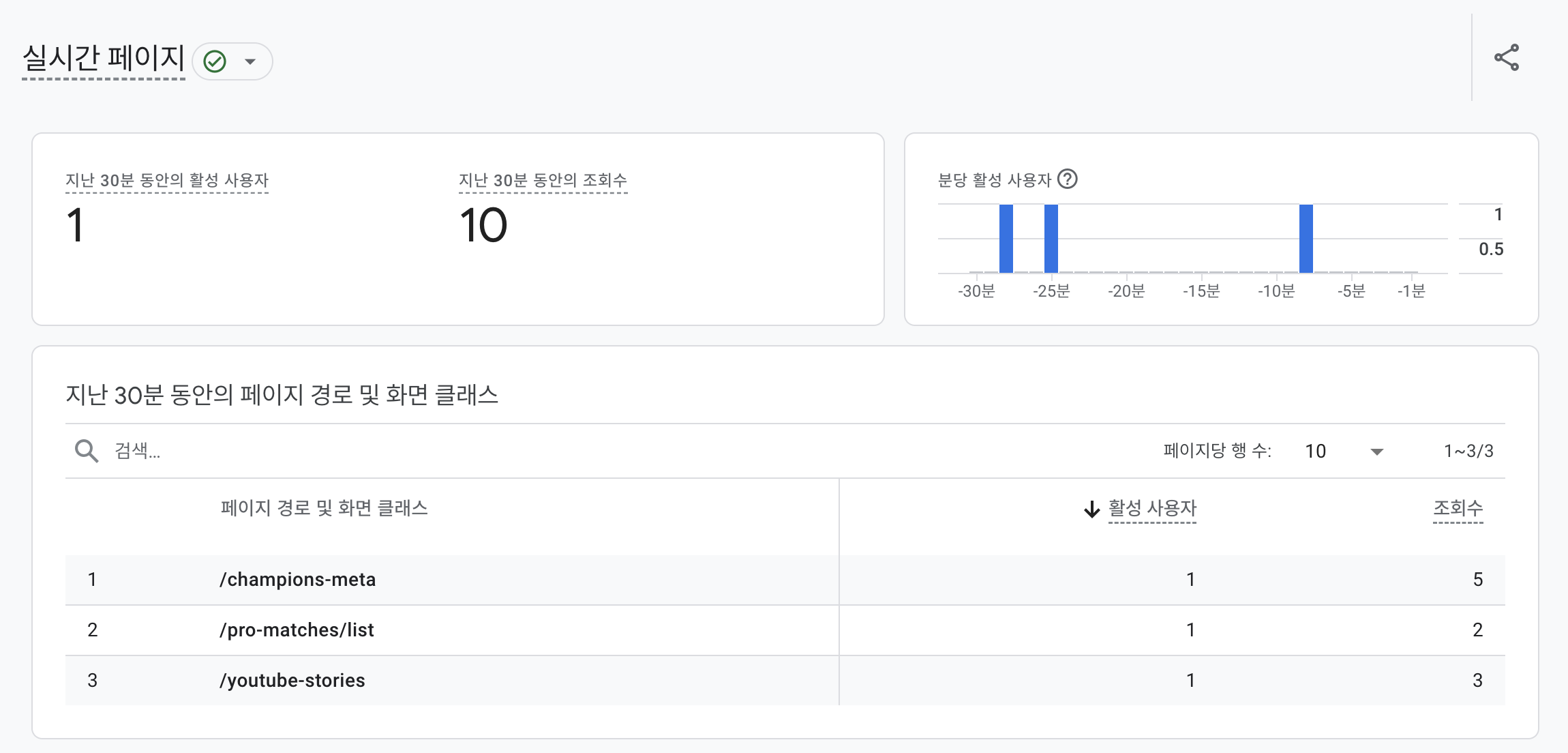Select the /champions-meta row

coord(297,580)
